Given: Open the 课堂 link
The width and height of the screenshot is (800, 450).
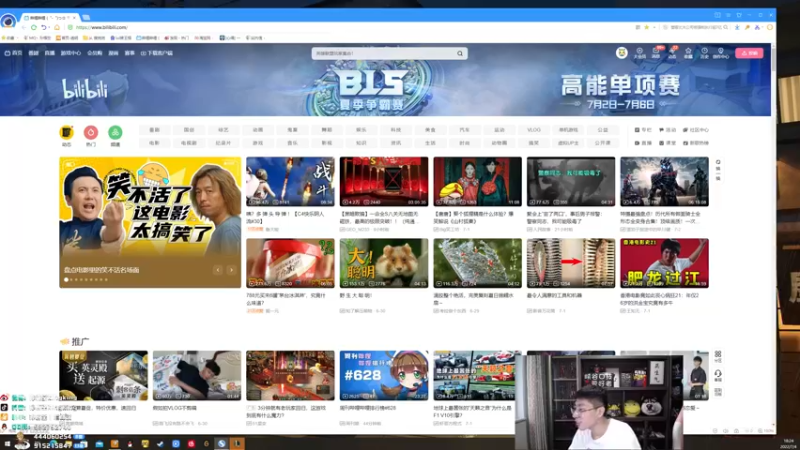Looking at the screenshot, I should 667,143.
